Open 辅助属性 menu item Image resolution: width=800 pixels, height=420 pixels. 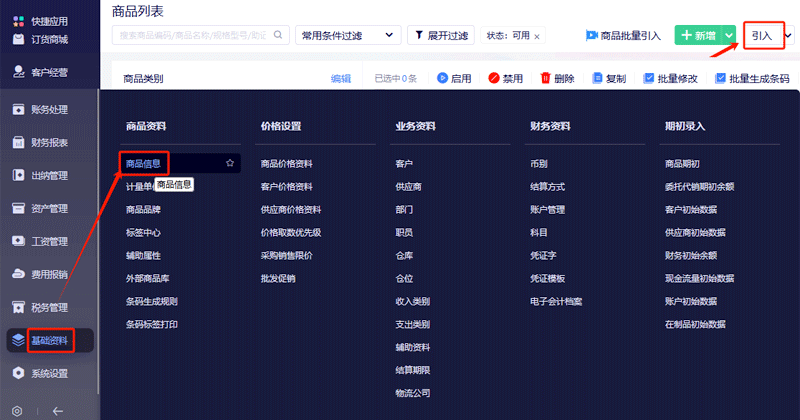(143, 255)
